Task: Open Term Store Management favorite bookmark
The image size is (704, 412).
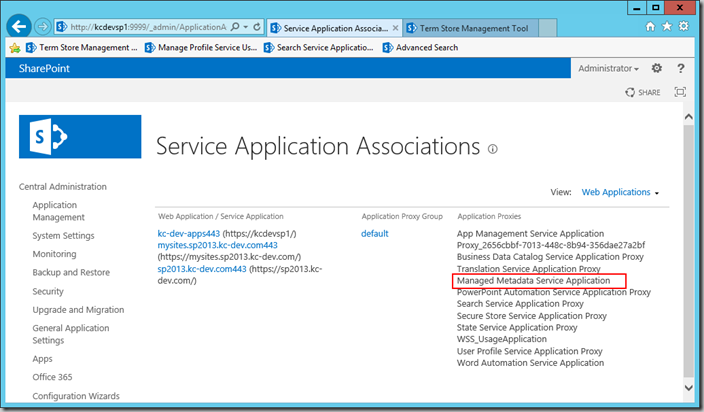Action: point(82,48)
